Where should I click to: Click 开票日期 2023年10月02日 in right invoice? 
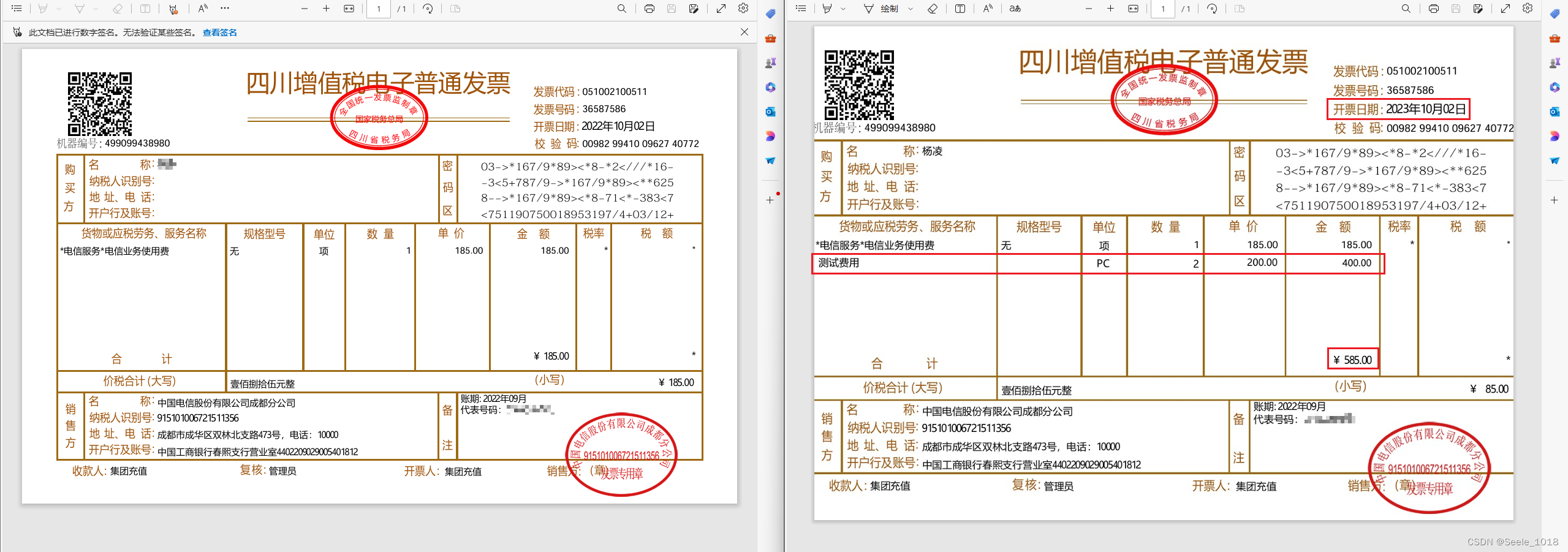1399,109
